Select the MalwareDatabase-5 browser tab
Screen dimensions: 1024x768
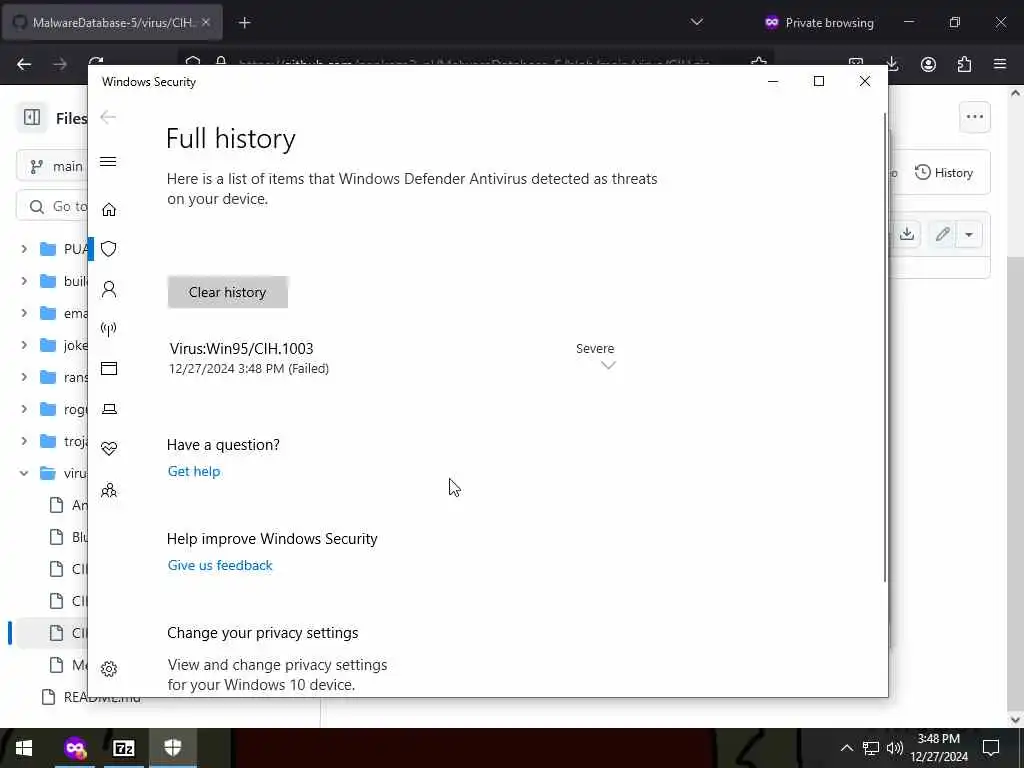point(112,23)
